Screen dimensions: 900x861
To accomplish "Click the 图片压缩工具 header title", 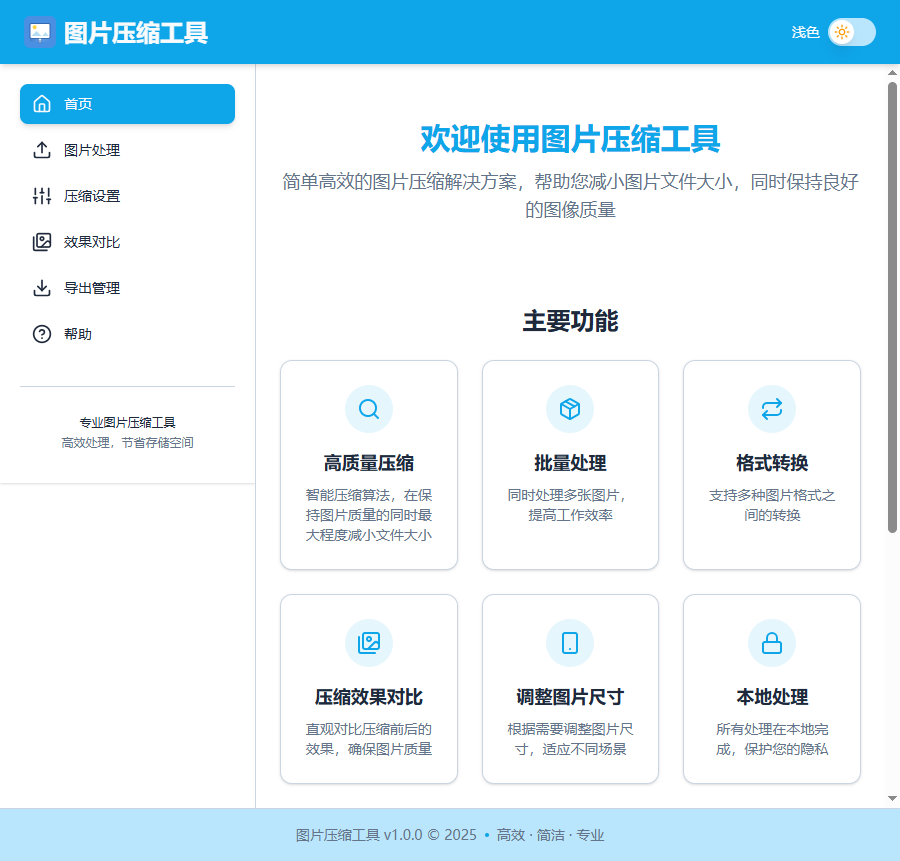I will click(136, 33).
